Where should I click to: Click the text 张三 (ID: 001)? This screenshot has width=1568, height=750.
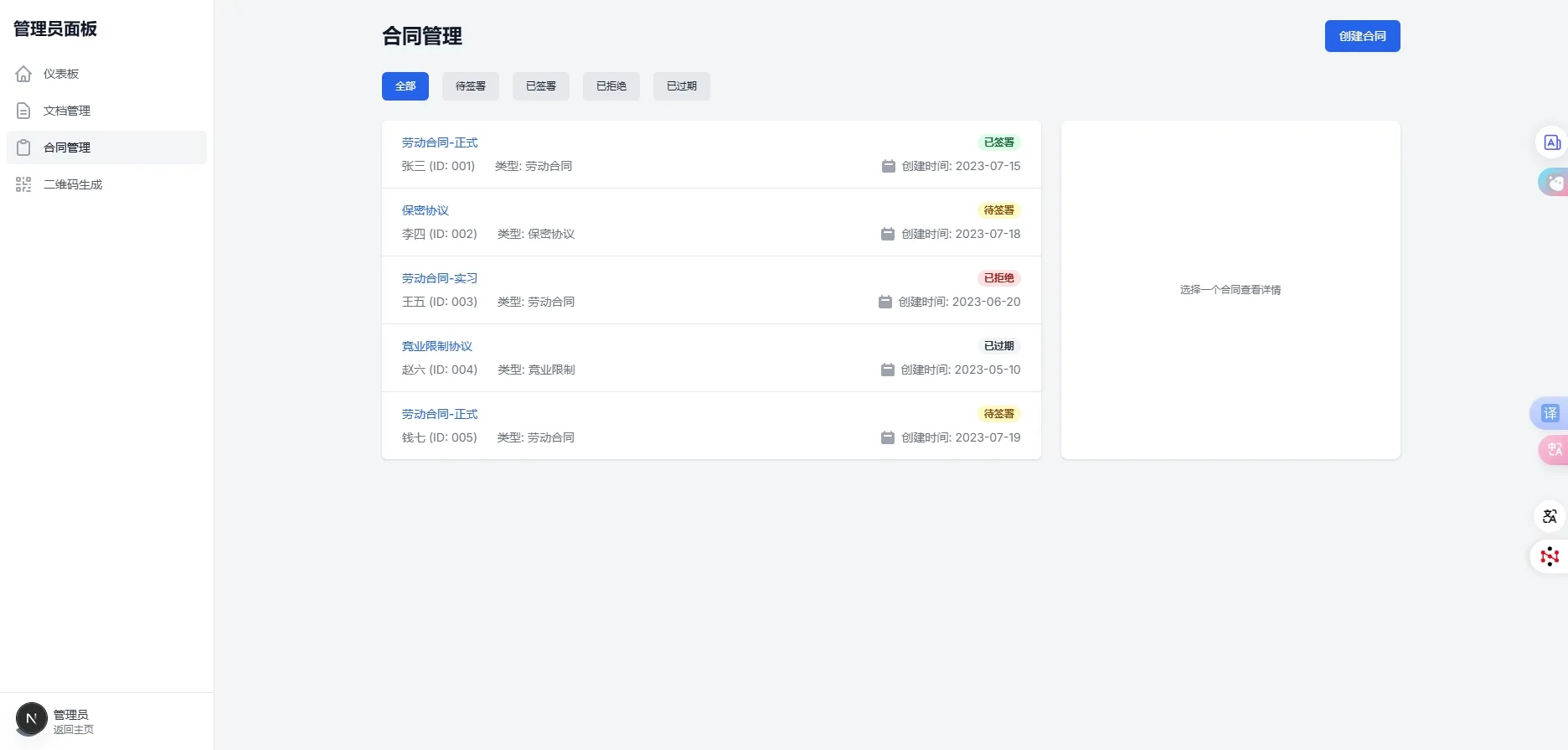438,166
